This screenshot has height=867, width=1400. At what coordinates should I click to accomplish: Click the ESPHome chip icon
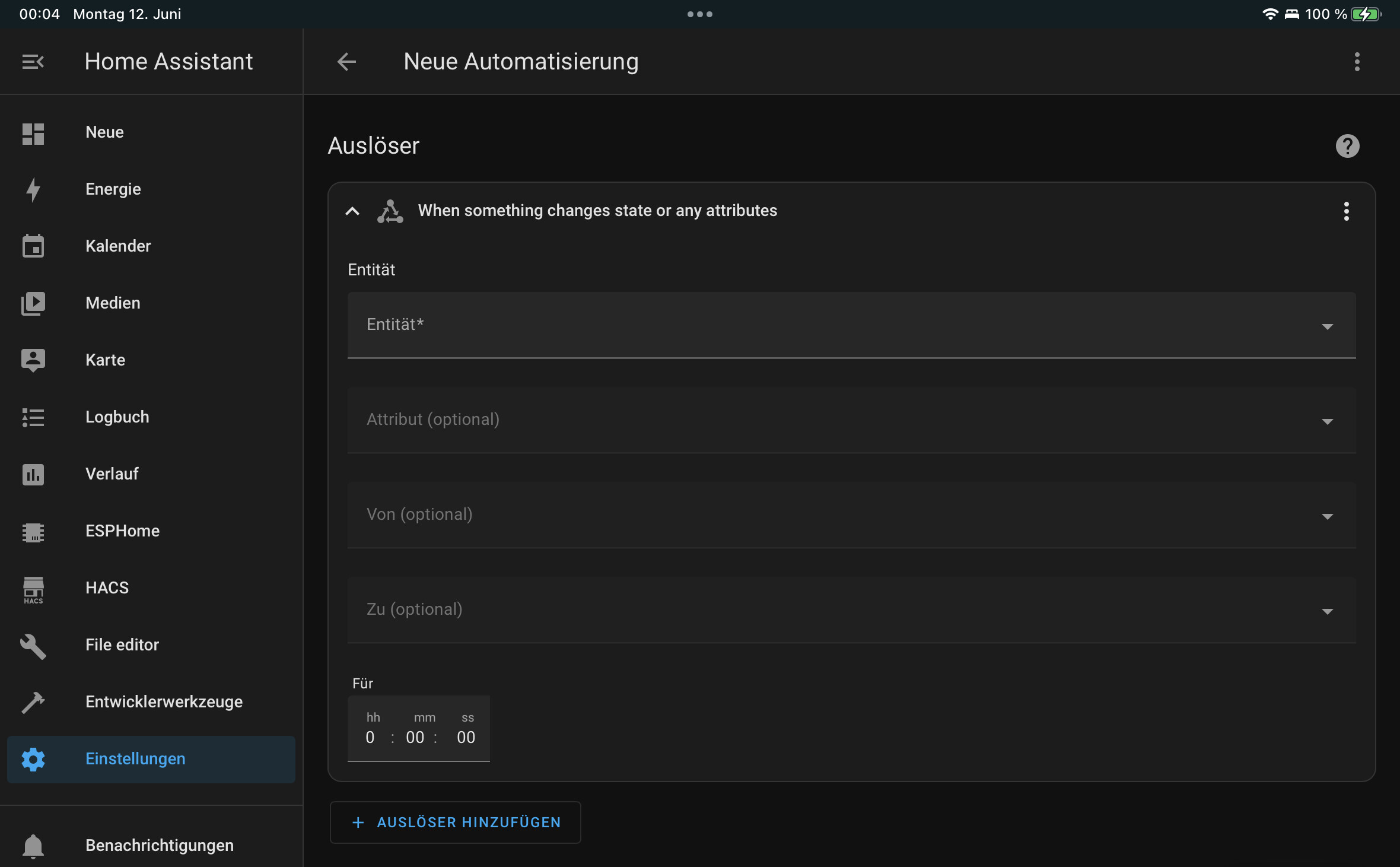(33, 532)
